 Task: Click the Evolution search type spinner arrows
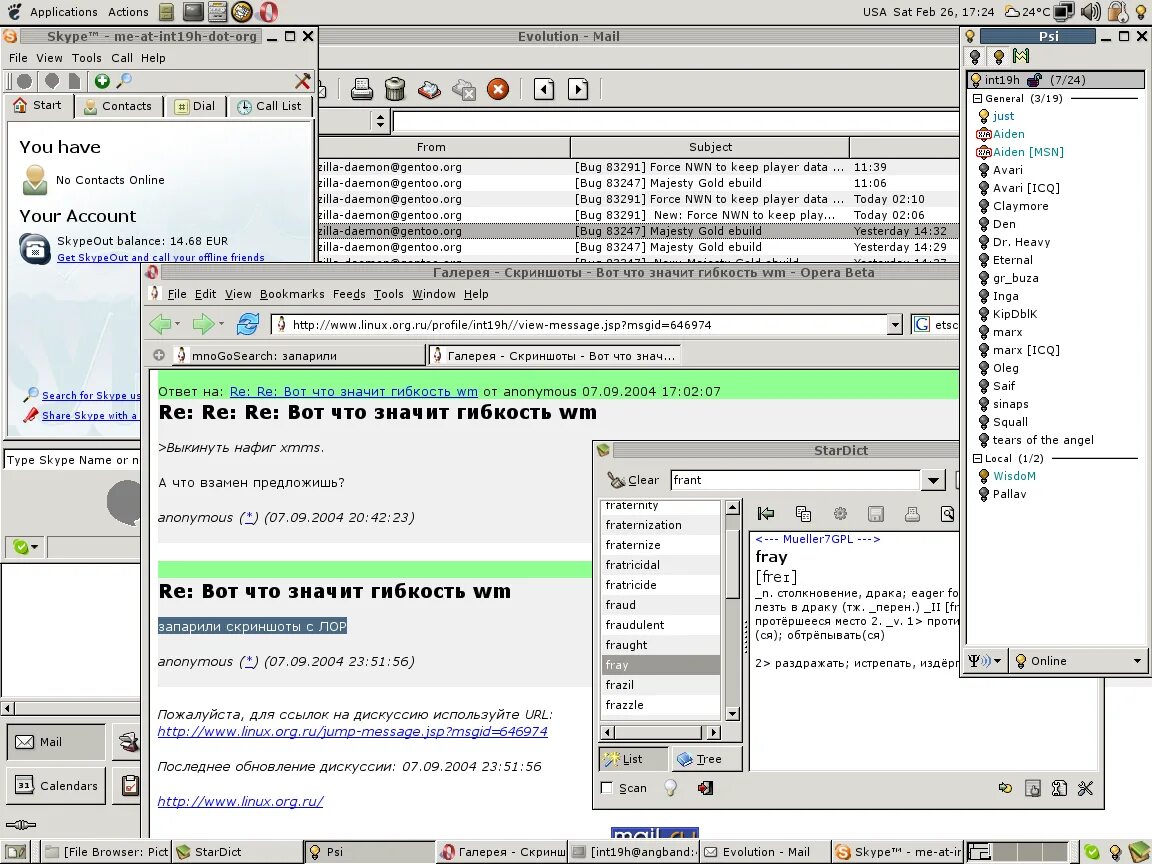[x=380, y=120]
